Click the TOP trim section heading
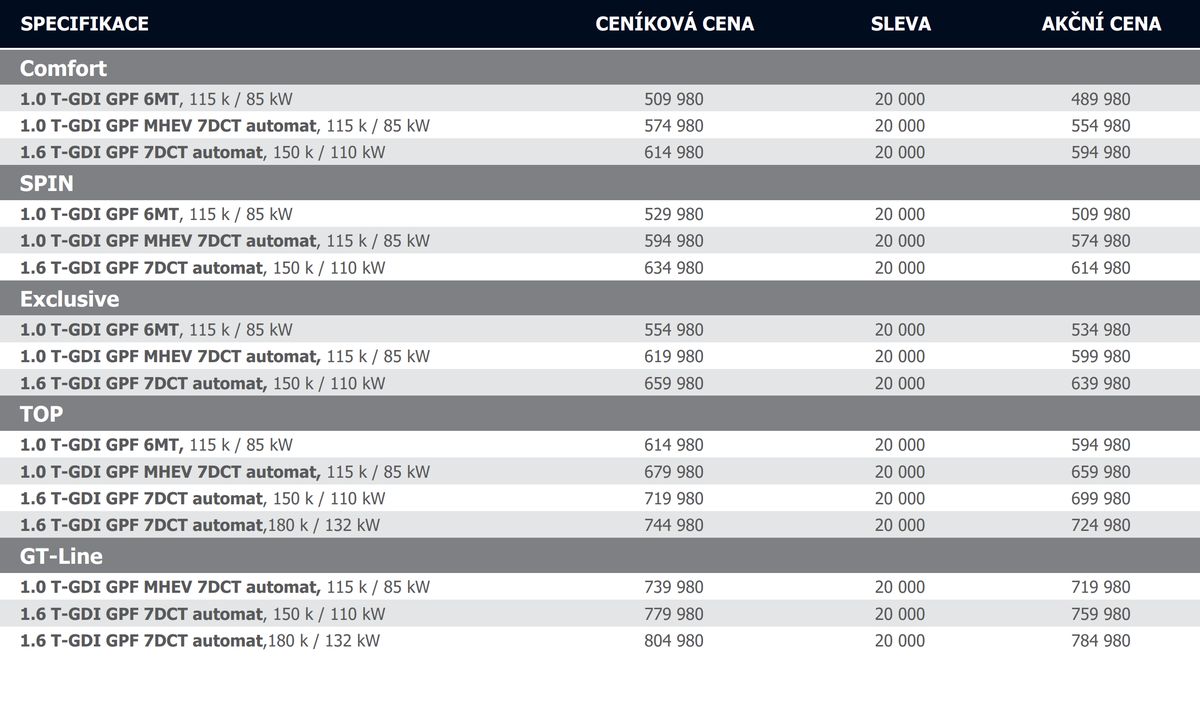The width and height of the screenshot is (1200, 705). coord(42,414)
